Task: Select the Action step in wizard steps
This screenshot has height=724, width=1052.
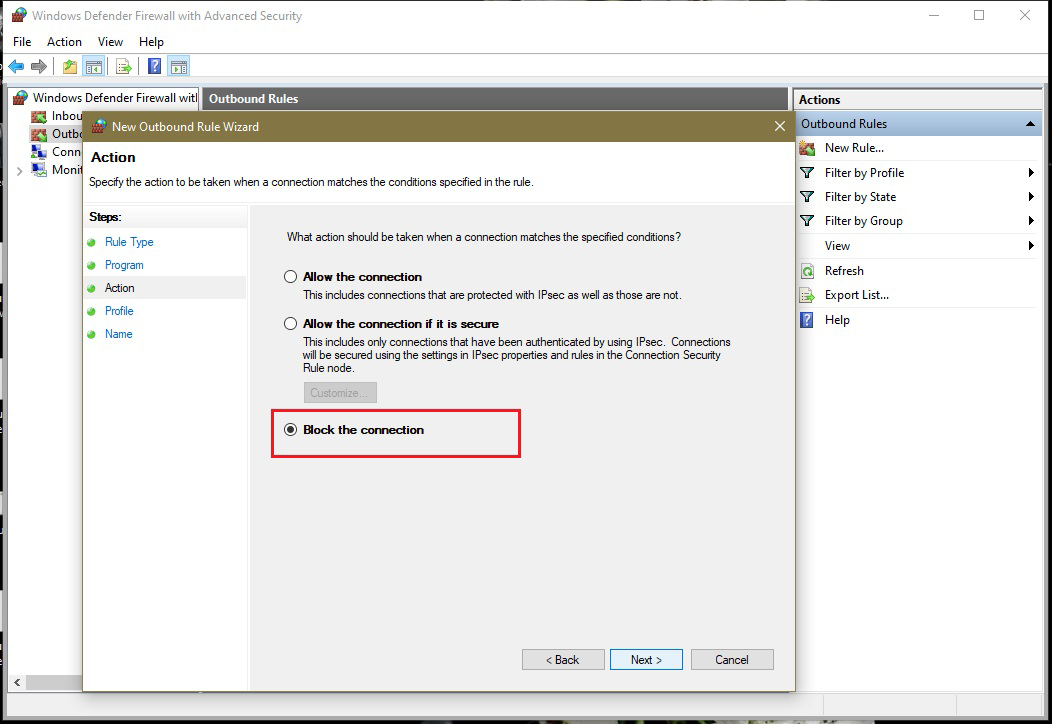Action: click(119, 288)
